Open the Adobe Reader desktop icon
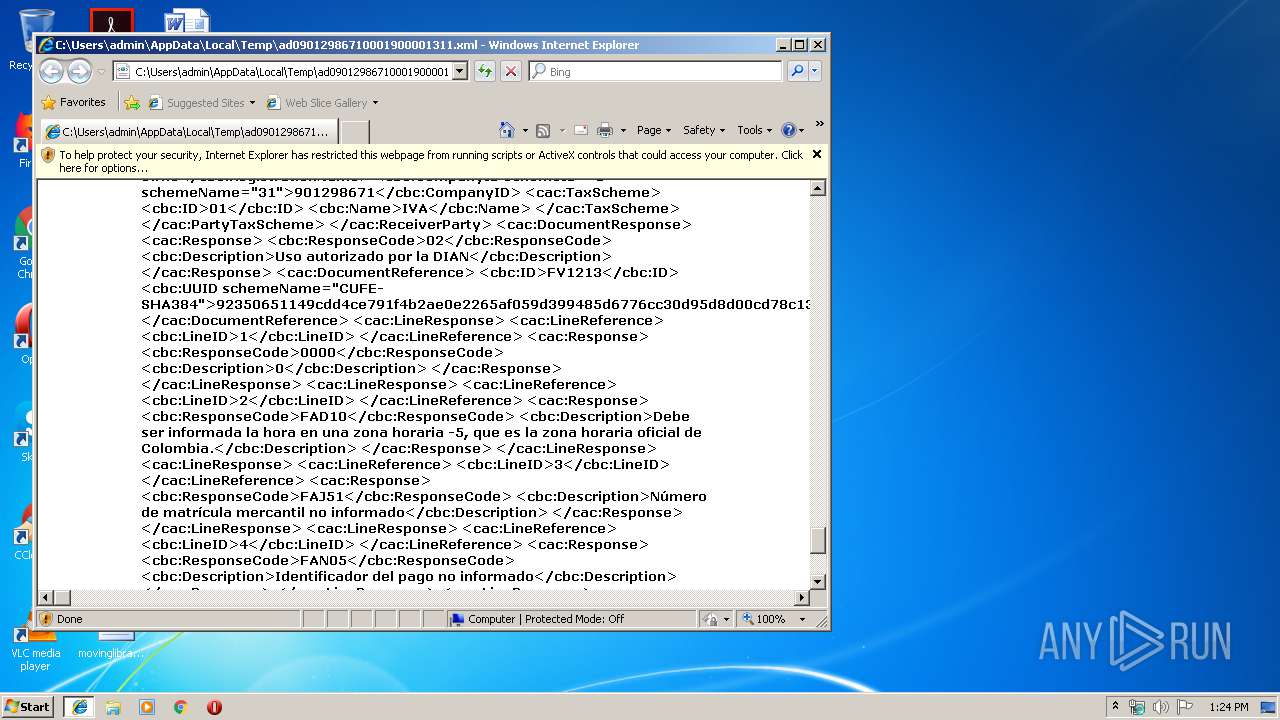The image size is (1280, 720). coord(111,21)
